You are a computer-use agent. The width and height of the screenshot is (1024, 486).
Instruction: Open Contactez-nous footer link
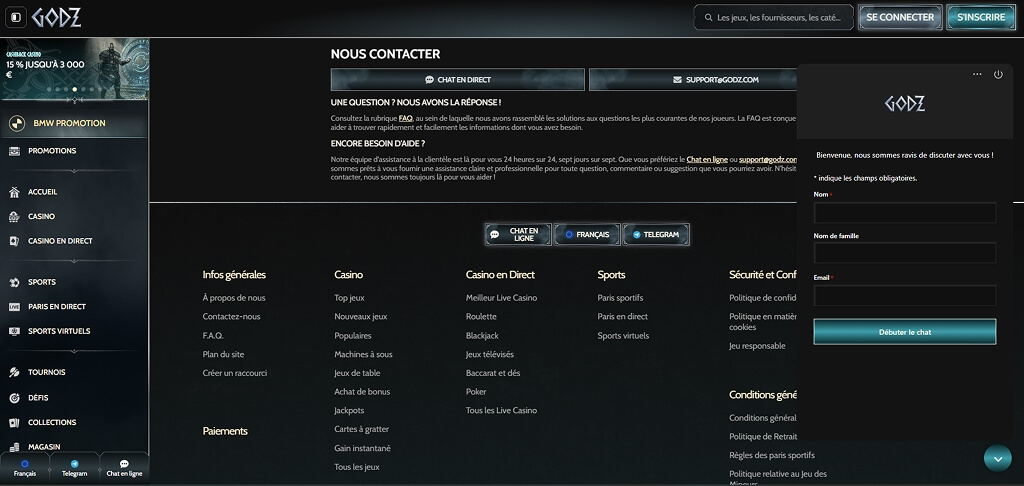coord(231,317)
